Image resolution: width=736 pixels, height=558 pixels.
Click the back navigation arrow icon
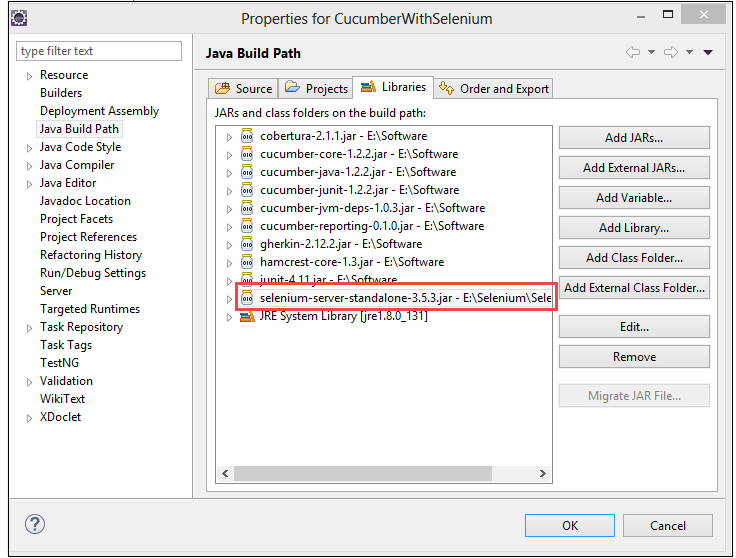[632, 52]
